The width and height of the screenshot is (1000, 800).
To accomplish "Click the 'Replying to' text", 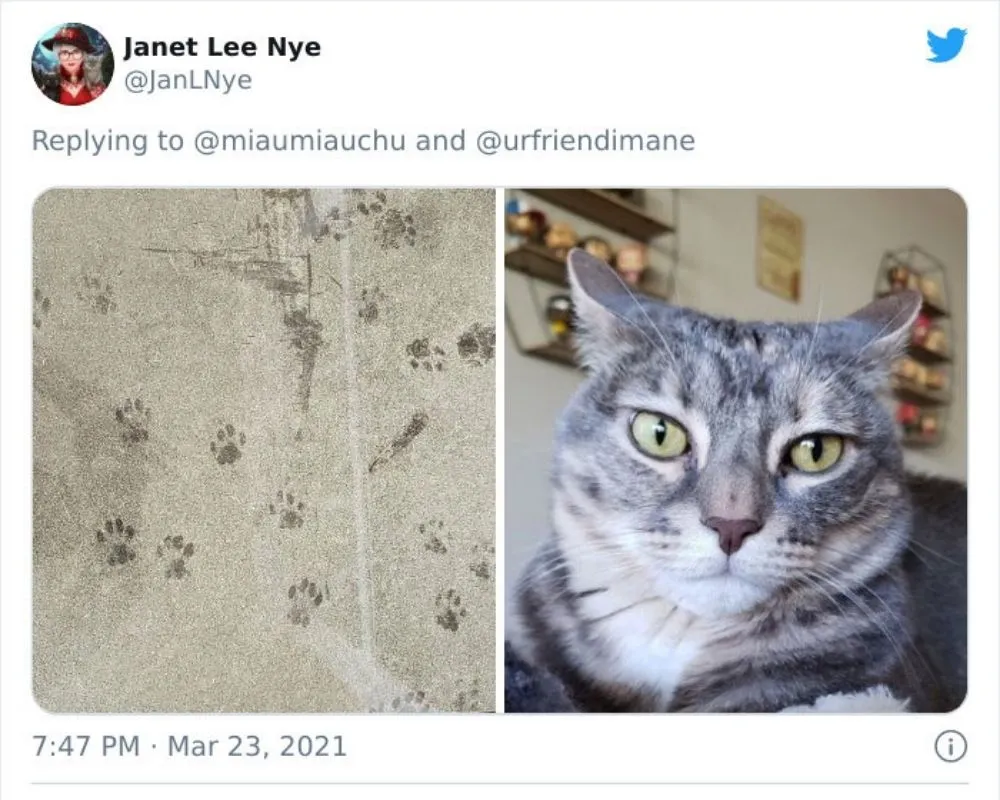I will click(x=108, y=140).
